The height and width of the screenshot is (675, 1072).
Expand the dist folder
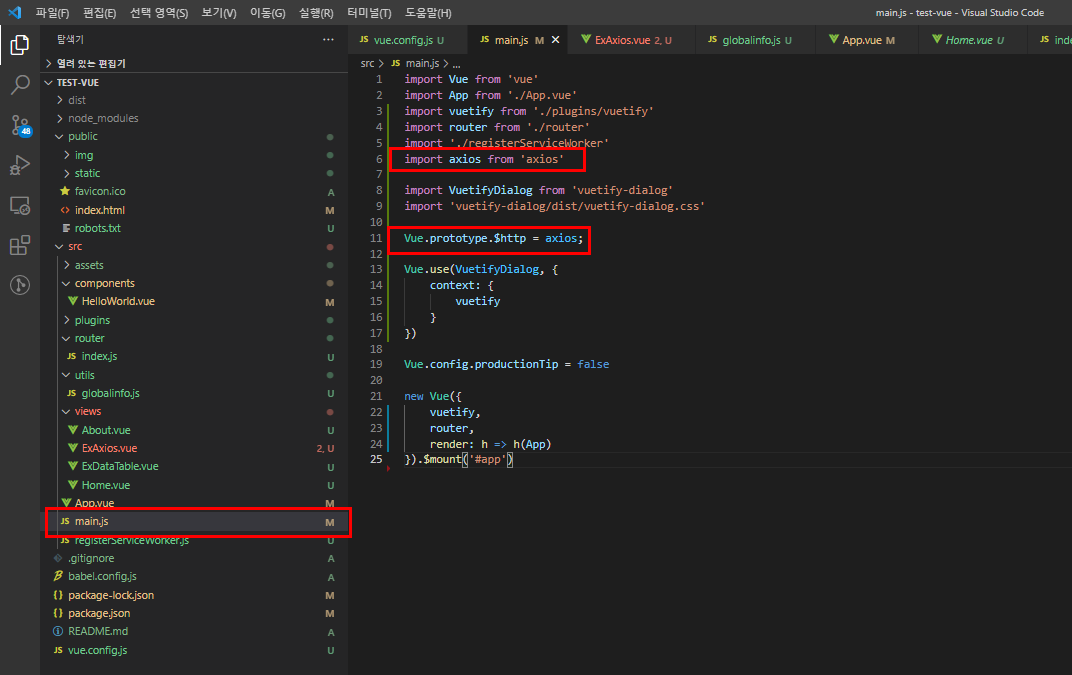(194, 100)
